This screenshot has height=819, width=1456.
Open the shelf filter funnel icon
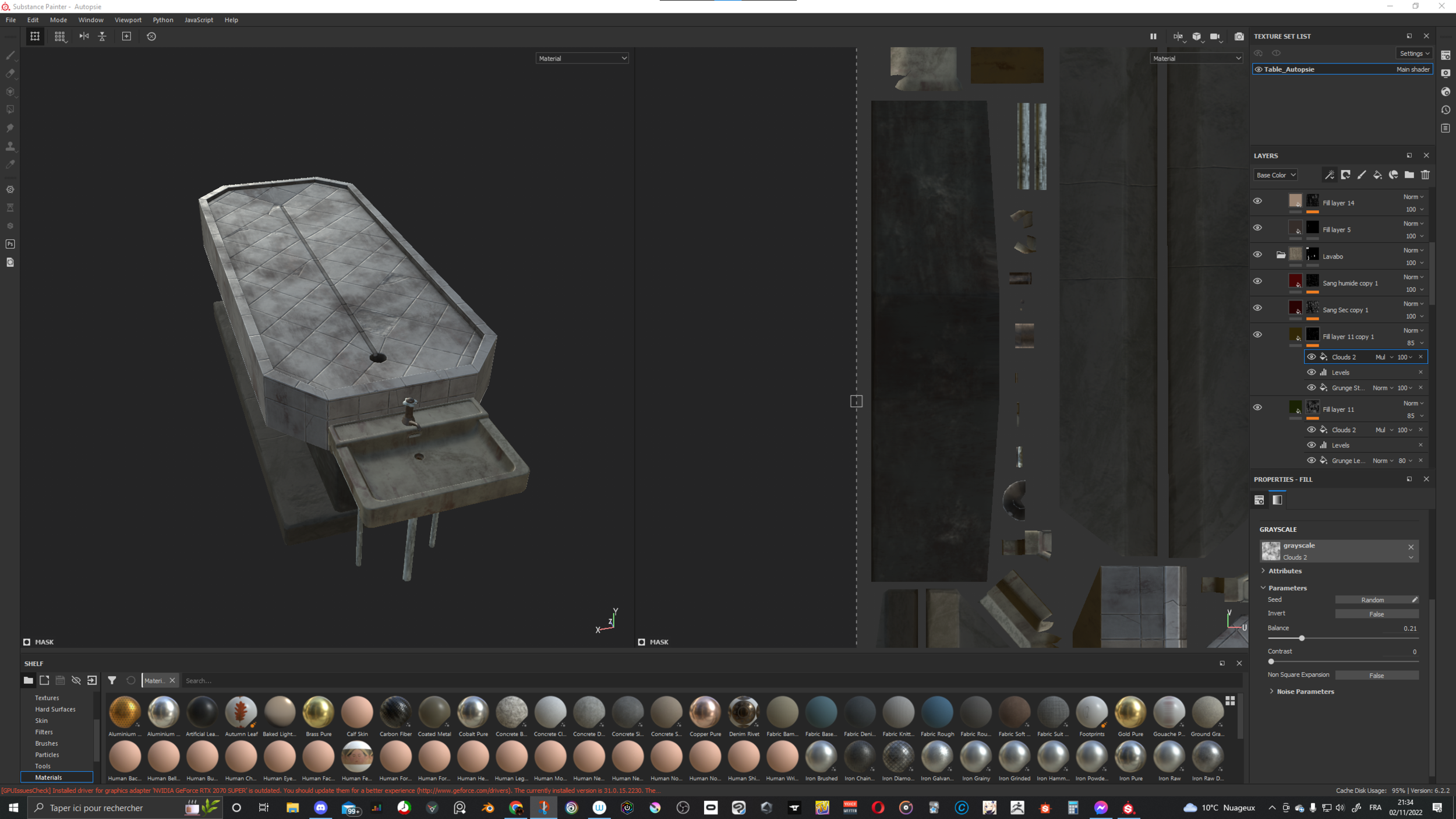pyautogui.click(x=112, y=680)
